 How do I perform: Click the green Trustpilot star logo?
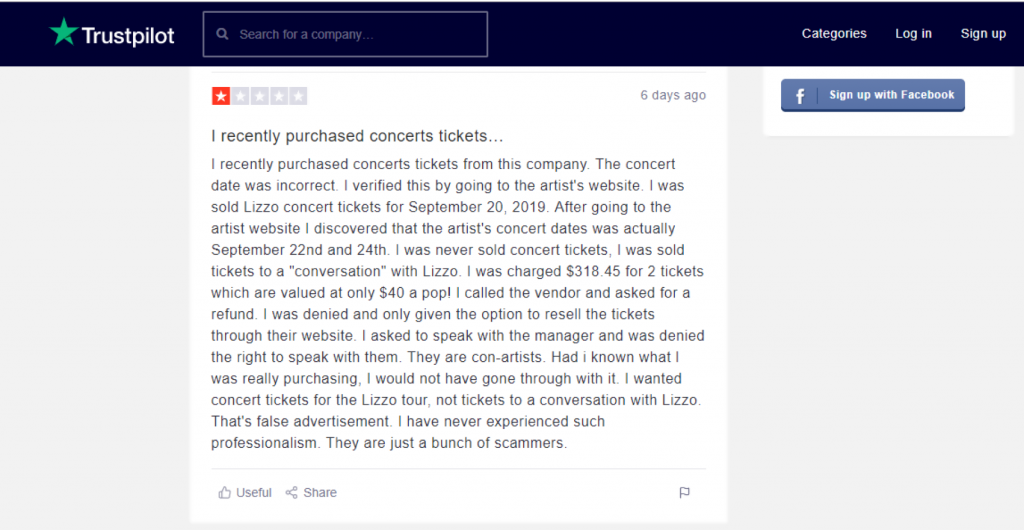coord(64,32)
